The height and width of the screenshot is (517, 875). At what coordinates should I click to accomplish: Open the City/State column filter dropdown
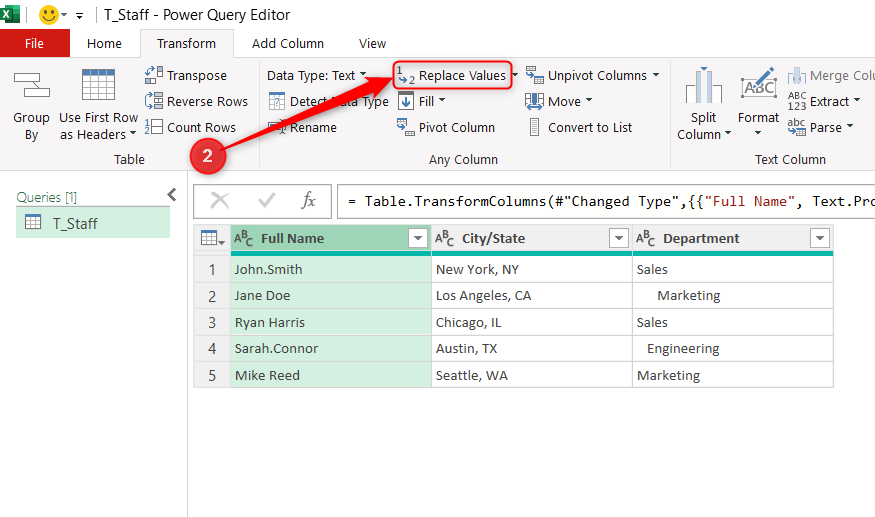pyautogui.click(x=618, y=238)
